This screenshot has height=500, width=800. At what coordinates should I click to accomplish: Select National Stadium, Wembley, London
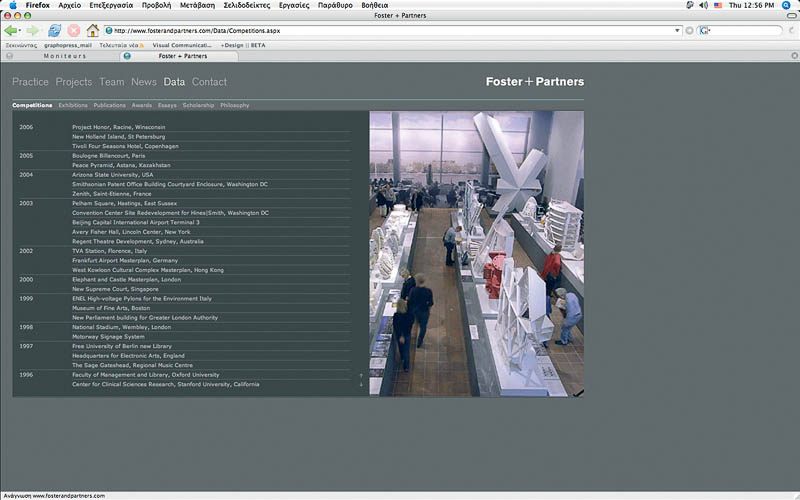pyautogui.click(x=121, y=328)
